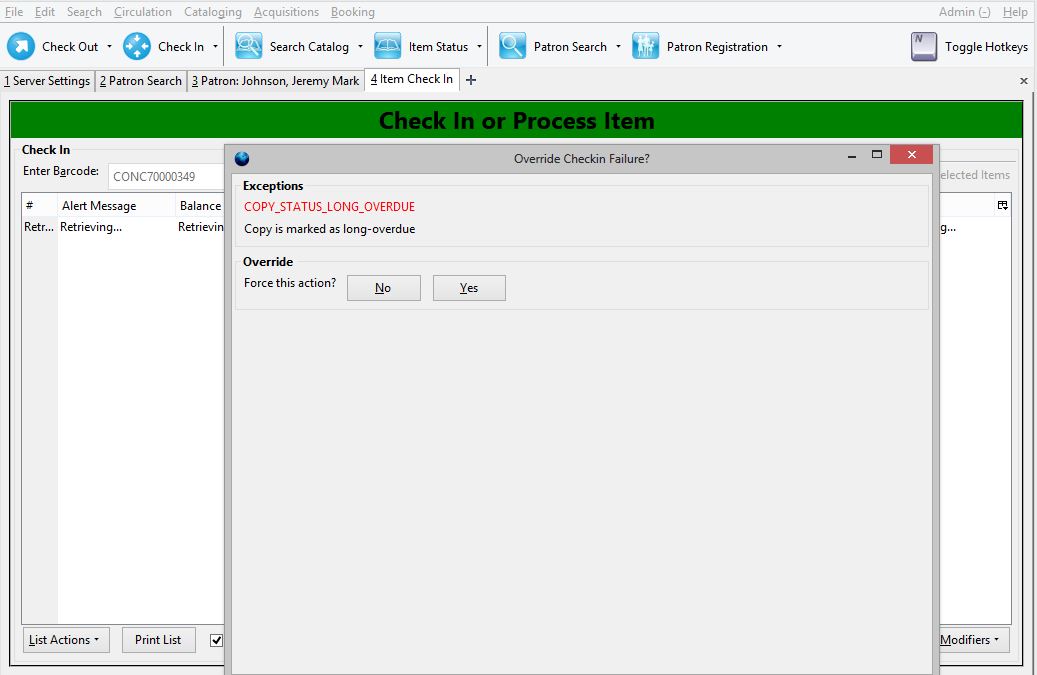The height and width of the screenshot is (675, 1037).
Task: Choose No to cancel the override
Action: pyautogui.click(x=384, y=288)
